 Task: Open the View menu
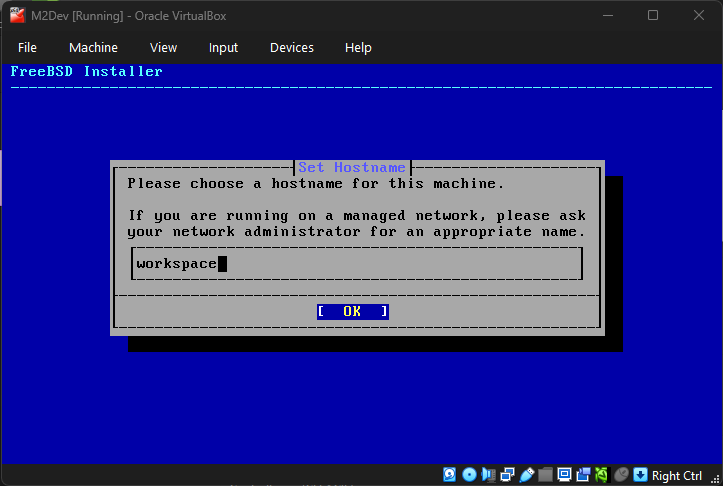coord(163,47)
